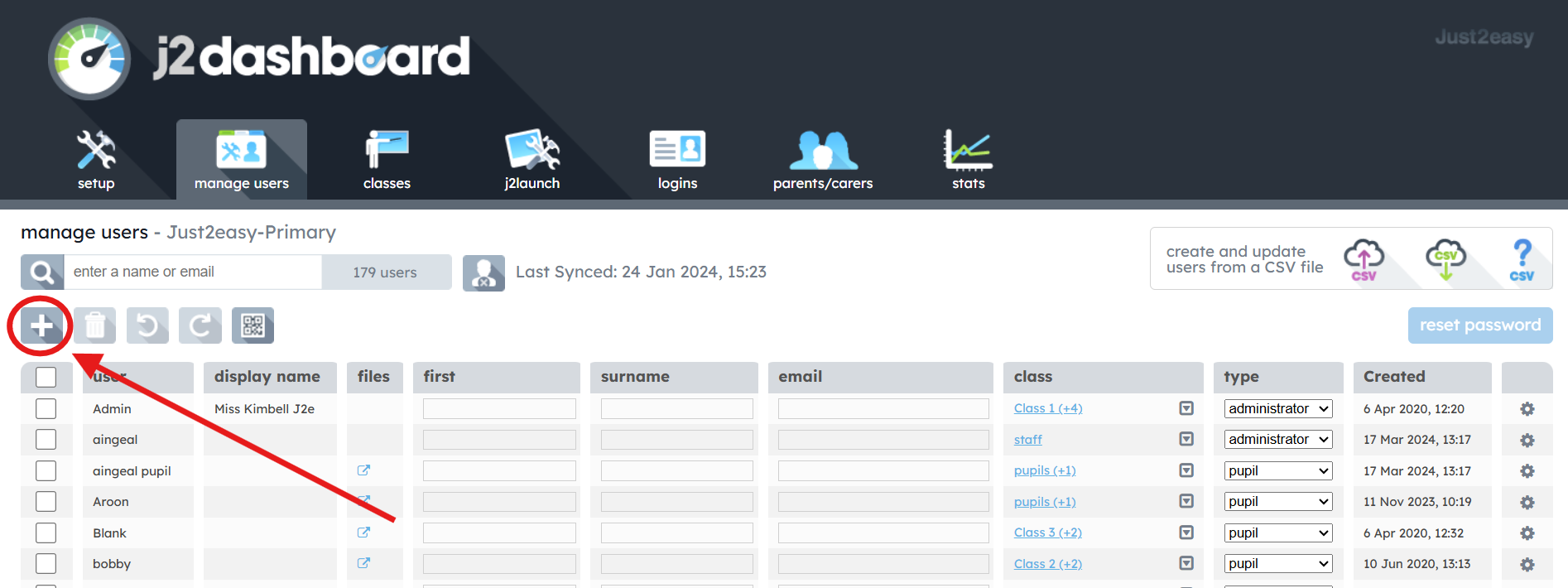Open settings gear for aingeal row
Image resolution: width=1568 pixels, height=588 pixels.
(x=1527, y=440)
